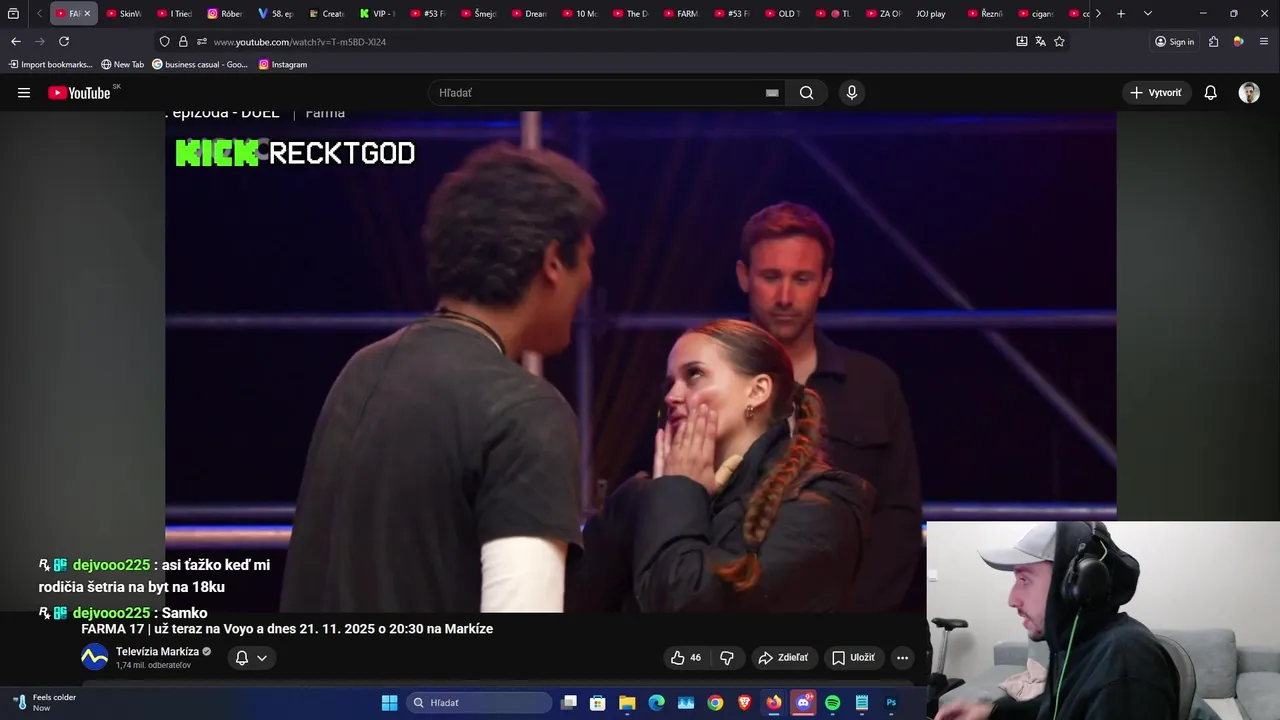The image size is (1280, 720).
Task: Open Photoshop from the taskbar
Action: click(891, 703)
